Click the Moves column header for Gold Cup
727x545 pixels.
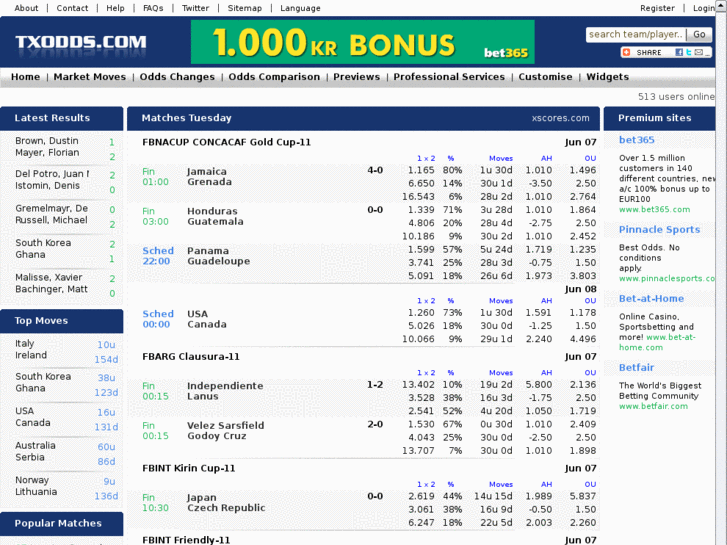tap(501, 158)
